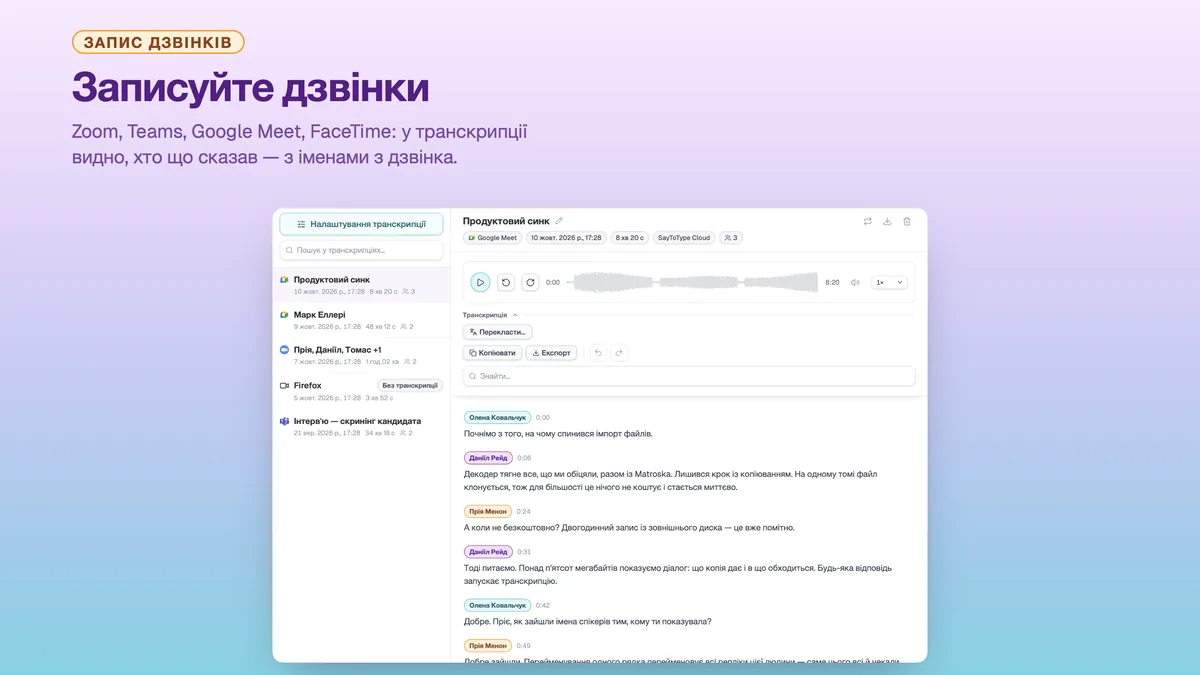
Task: Click the re-transcribe arrows icon in the header
Action: tap(868, 221)
